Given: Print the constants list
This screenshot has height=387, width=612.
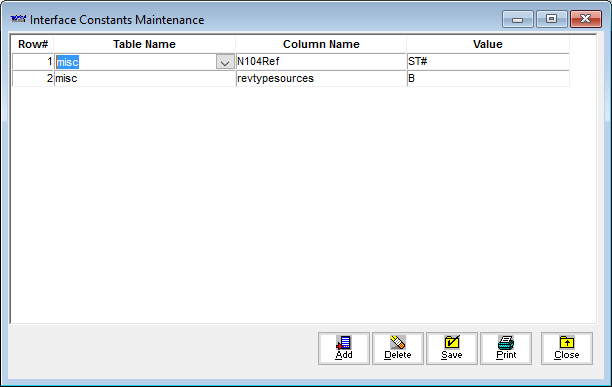Looking at the screenshot, I should [506, 348].
